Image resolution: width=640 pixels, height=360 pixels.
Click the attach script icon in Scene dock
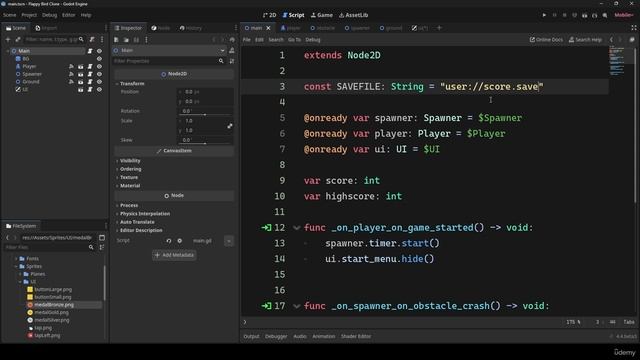pos(92,39)
